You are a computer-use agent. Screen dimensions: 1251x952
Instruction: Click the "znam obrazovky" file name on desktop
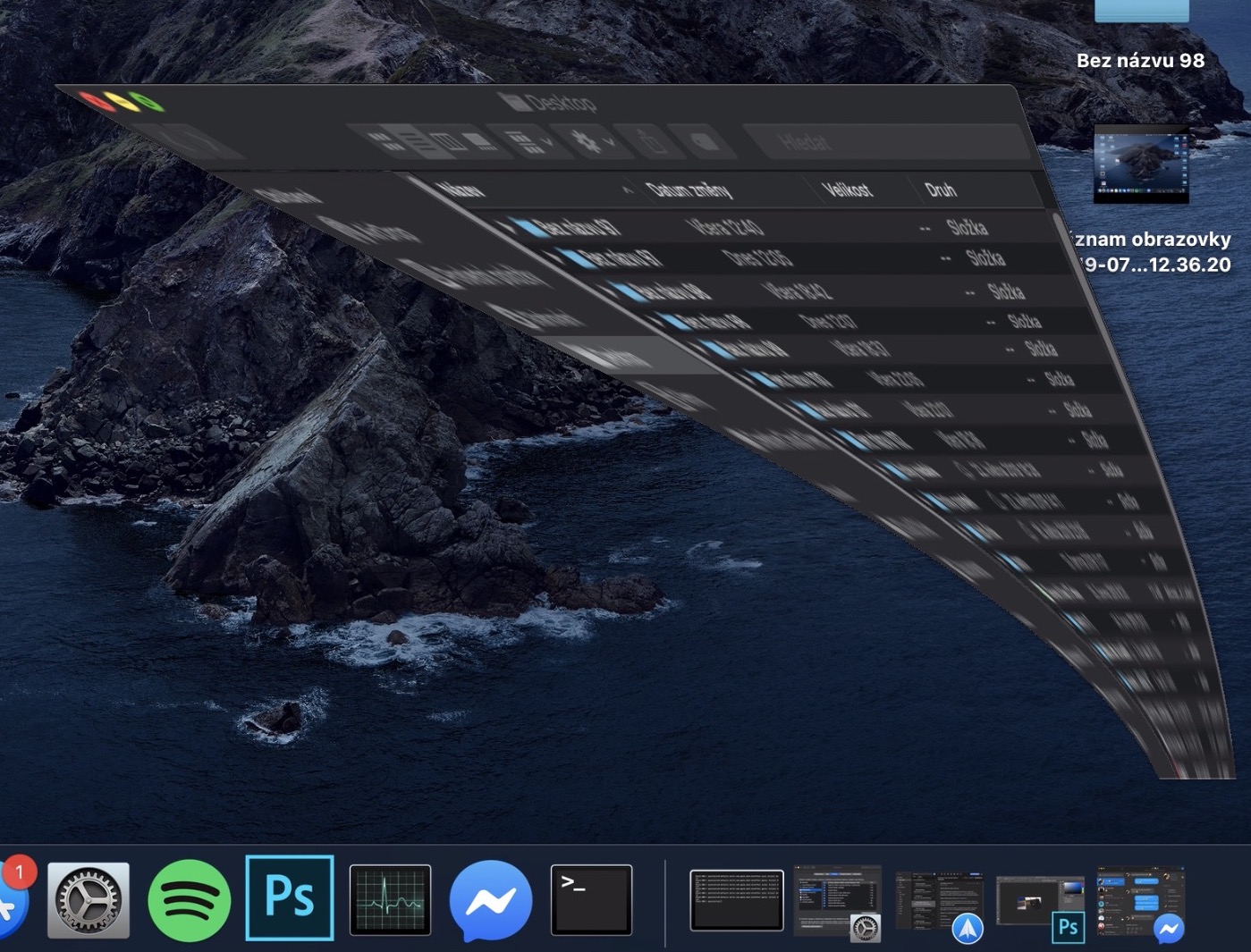1152,240
